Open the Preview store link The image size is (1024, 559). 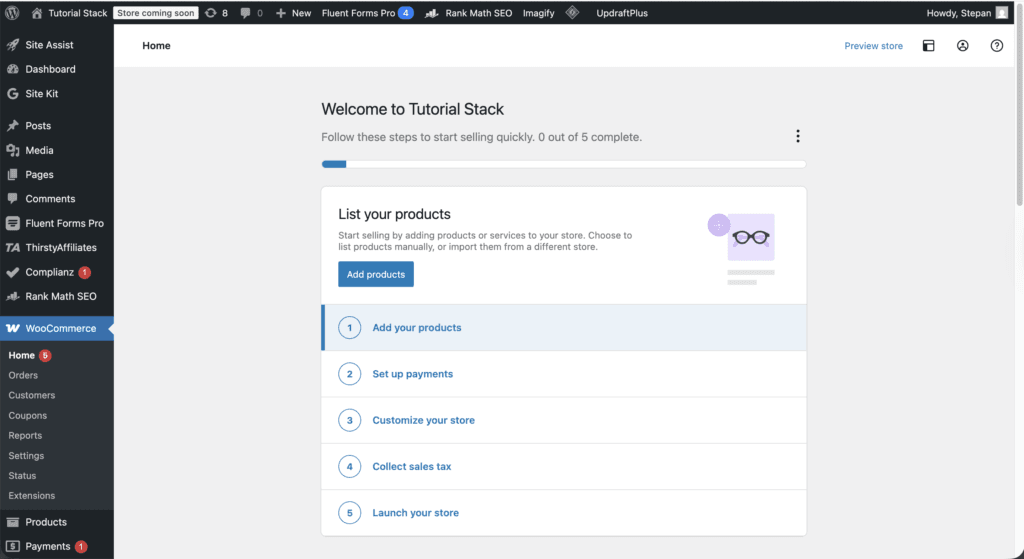tap(873, 46)
